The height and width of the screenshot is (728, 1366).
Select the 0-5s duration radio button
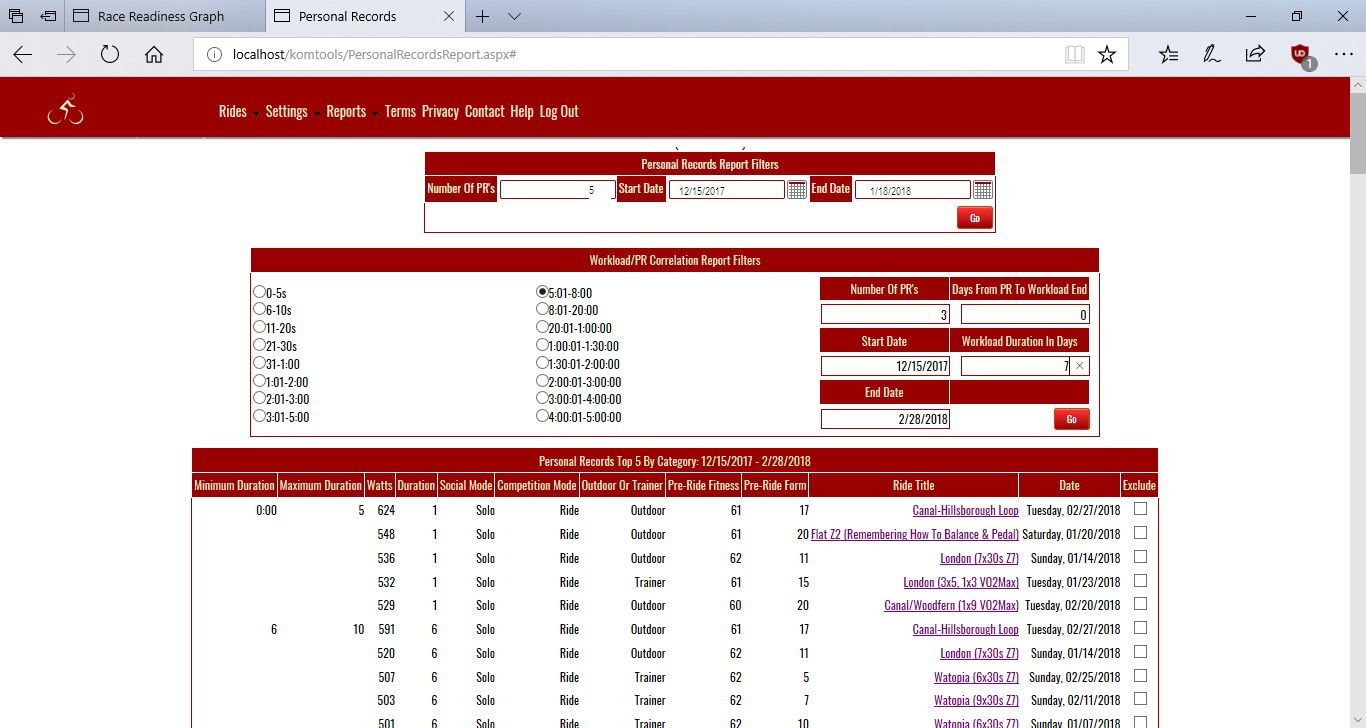click(x=260, y=292)
